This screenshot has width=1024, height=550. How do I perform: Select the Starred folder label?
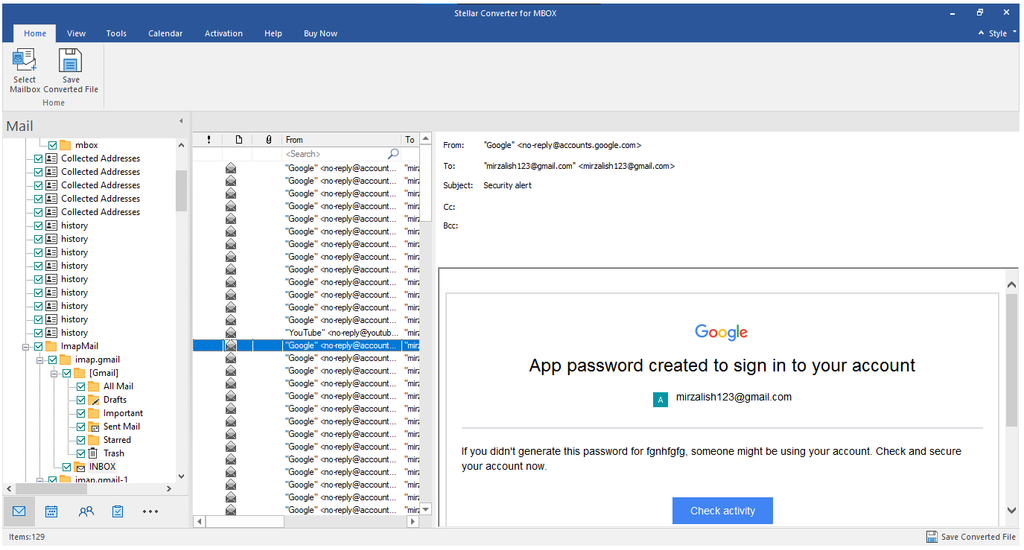coord(117,440)
